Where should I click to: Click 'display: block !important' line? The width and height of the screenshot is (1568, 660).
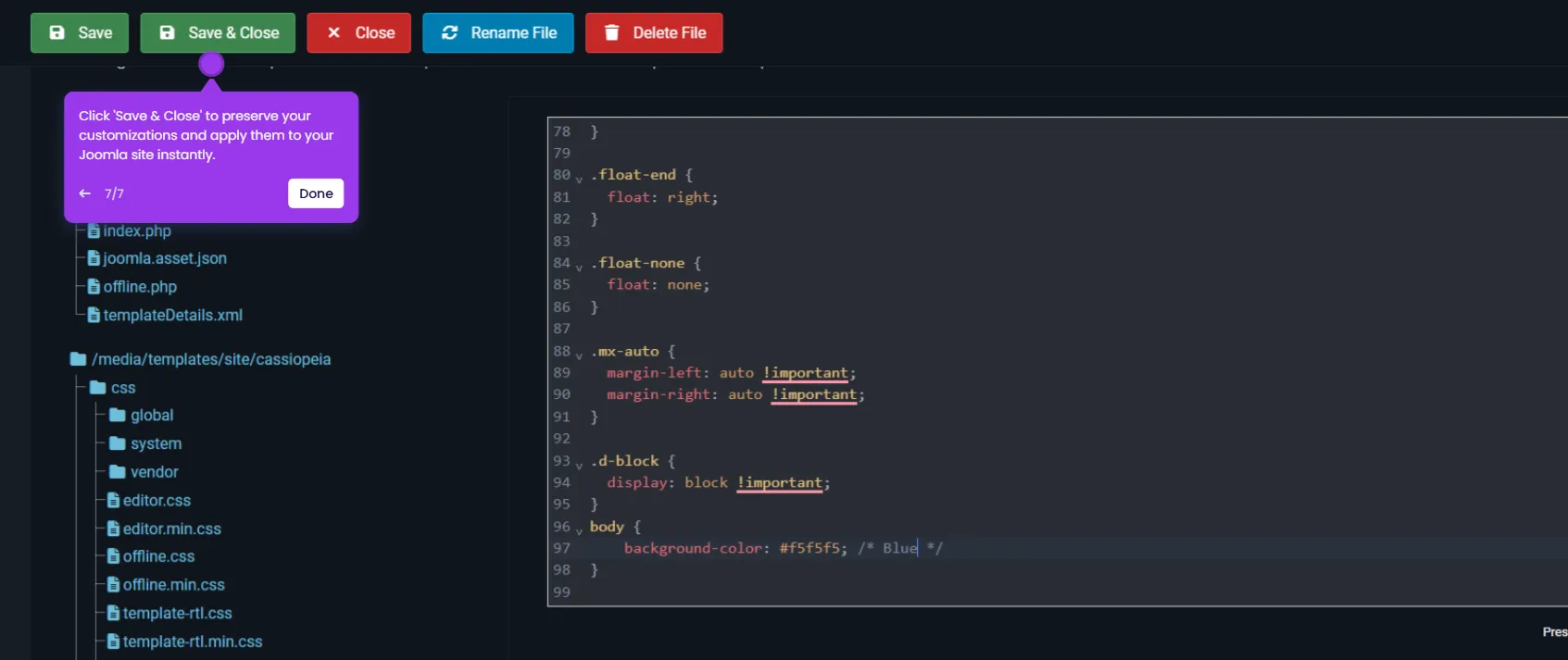(718, 482)
